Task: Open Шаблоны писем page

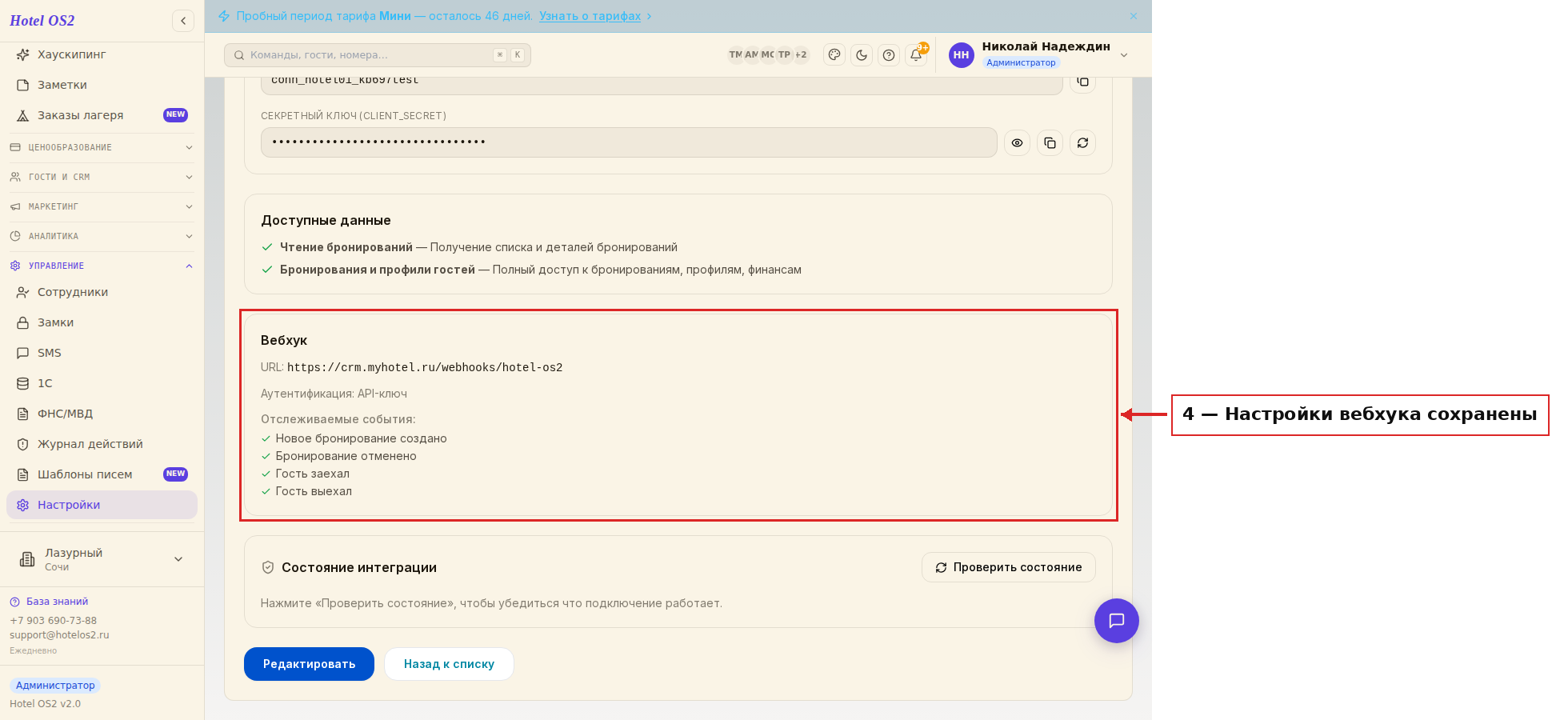Action: 102,474
